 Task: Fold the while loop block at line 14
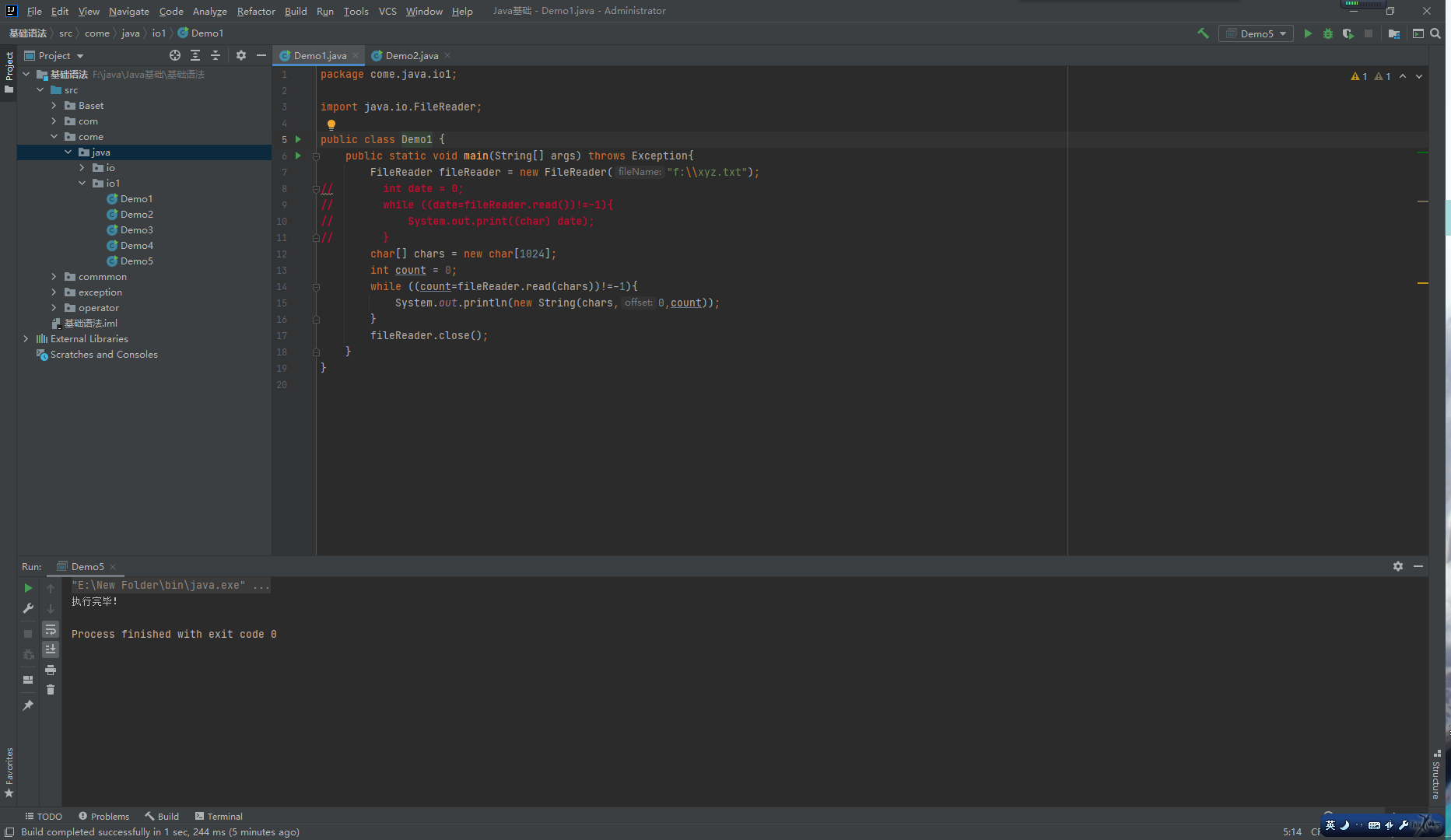click(x=317, y=287)
